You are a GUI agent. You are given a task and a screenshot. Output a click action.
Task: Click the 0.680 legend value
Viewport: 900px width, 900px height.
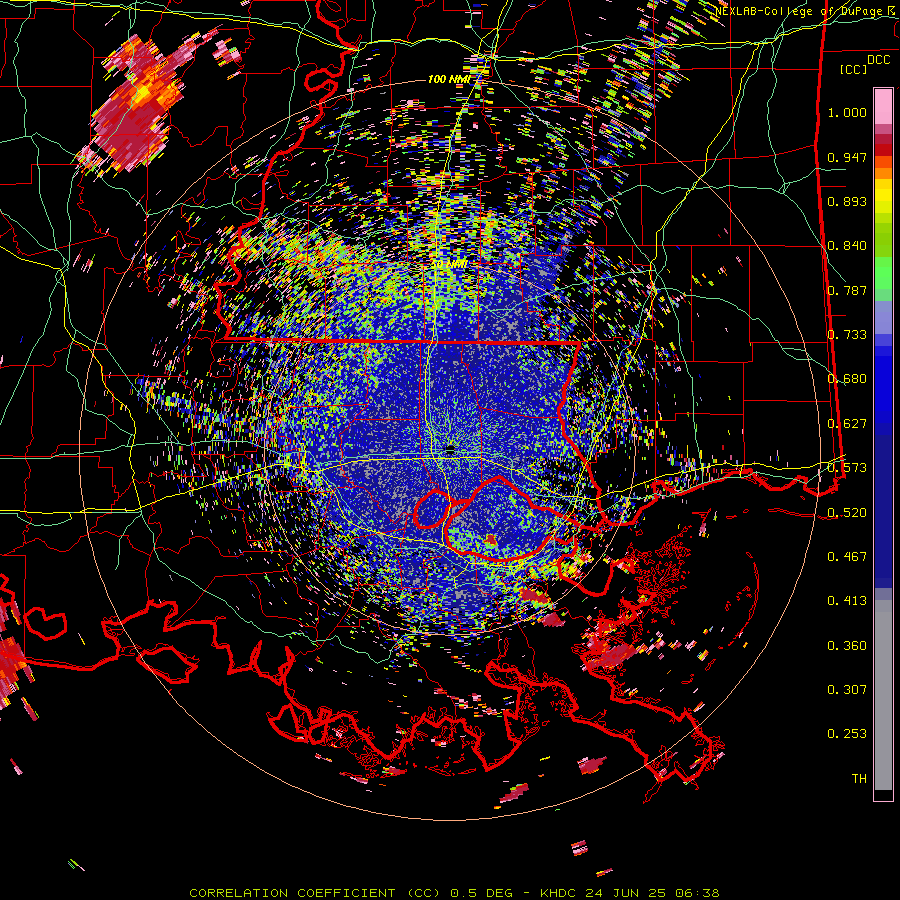point(847,379)
